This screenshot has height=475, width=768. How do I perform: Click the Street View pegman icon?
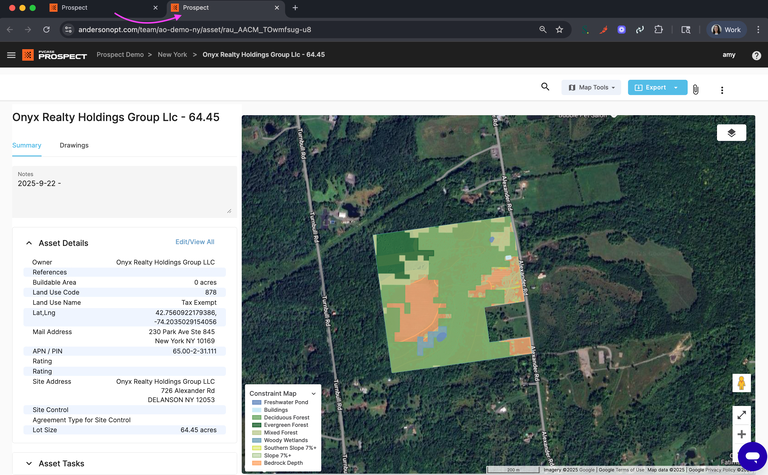click(742, 384)
